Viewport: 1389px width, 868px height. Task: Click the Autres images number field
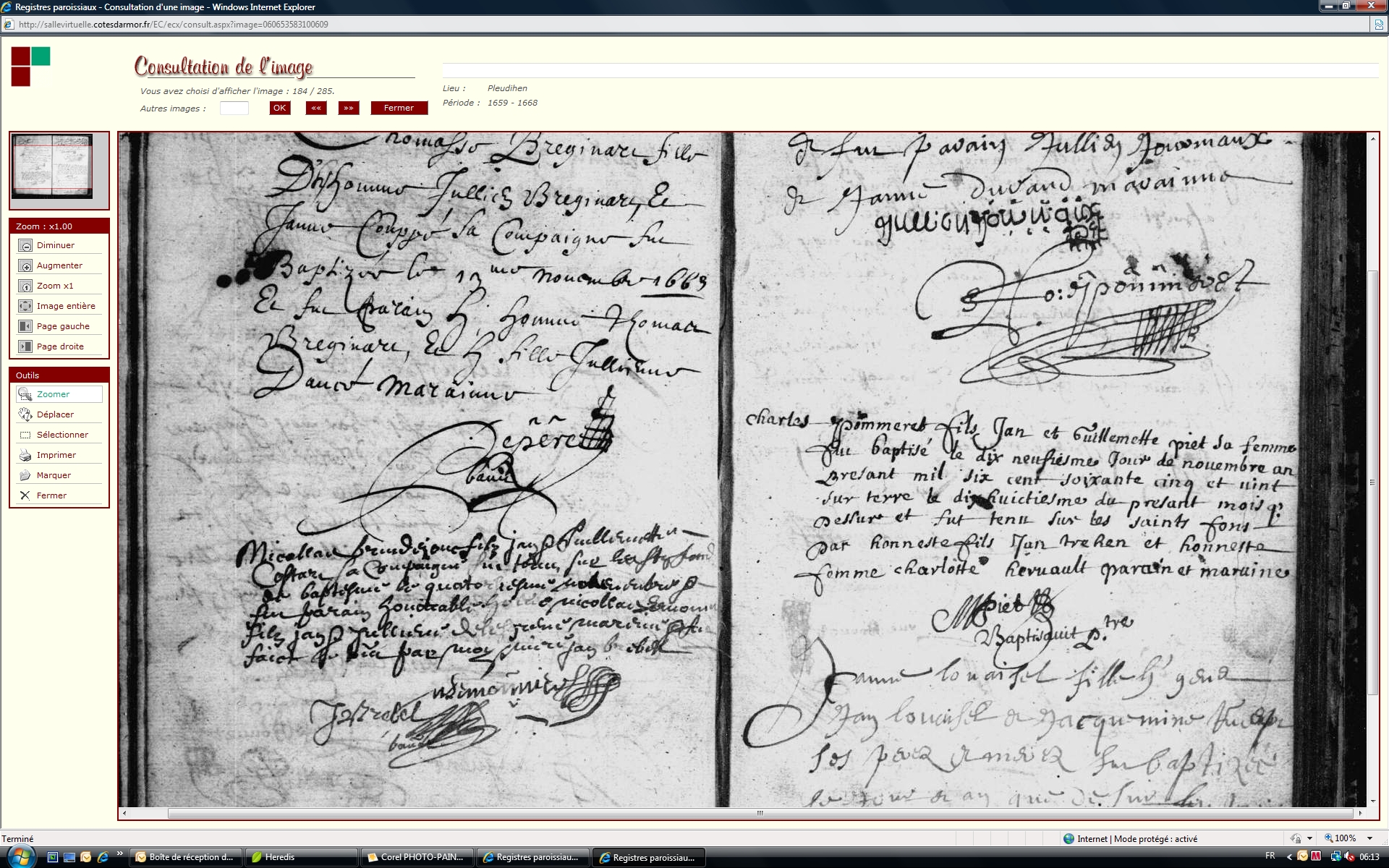pyautogui.click(x=234, y=108)
